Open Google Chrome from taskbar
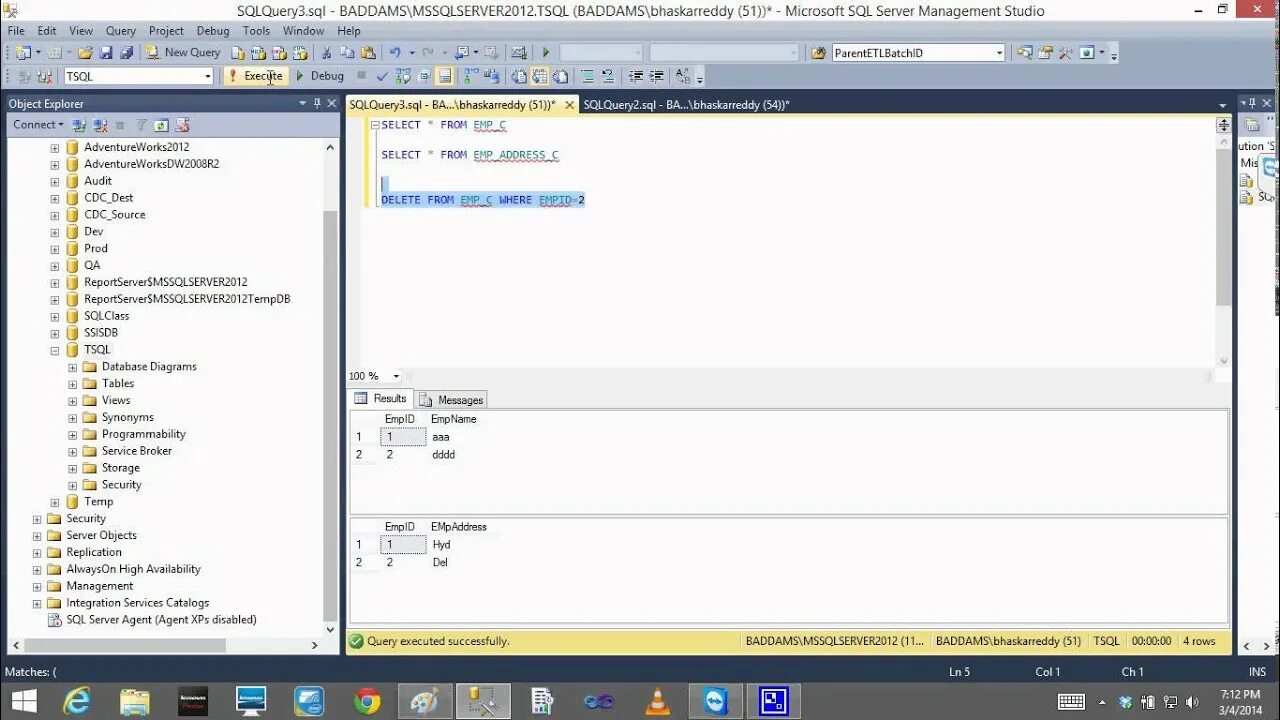Image resolution: width=1280 pixels, height=720 pixels. click(367, 701)
